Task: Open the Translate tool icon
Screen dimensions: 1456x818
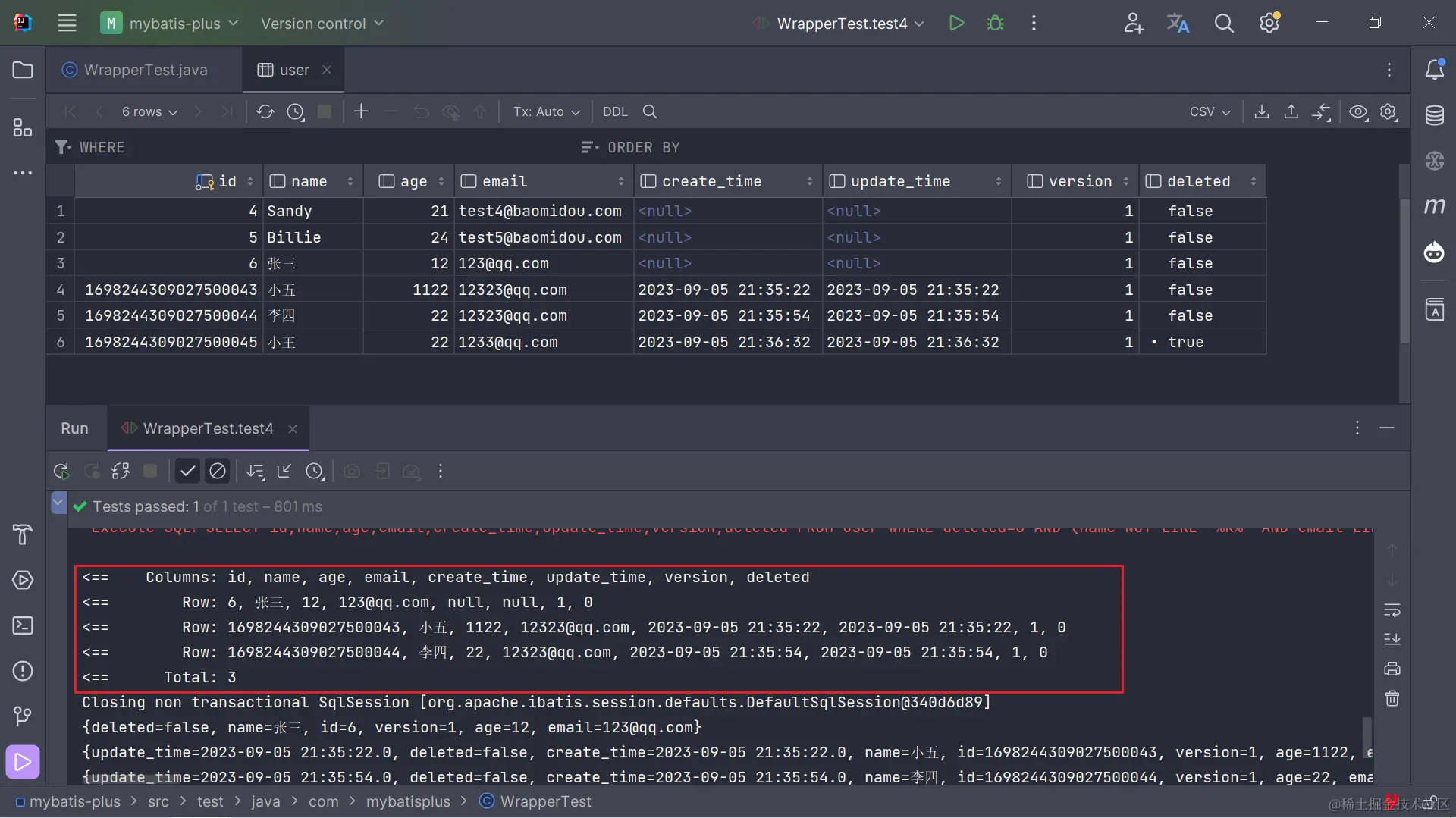Action: click(x=1178, y=24)
